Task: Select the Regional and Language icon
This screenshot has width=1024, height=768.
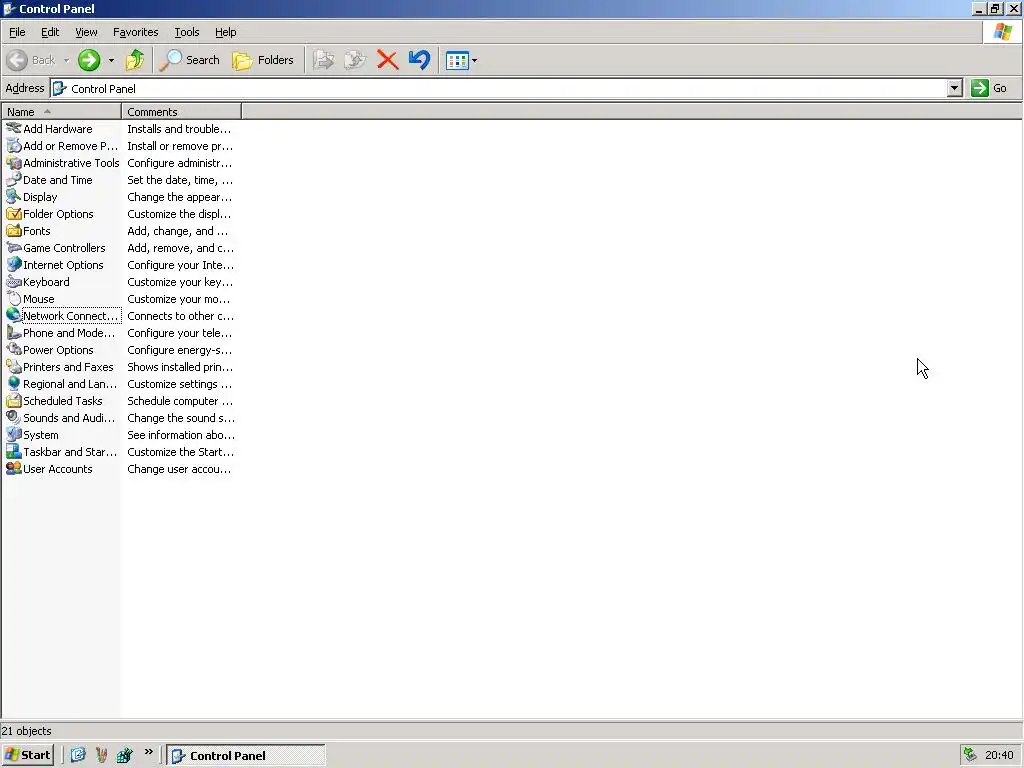Action: pyautogui.click(x=14, y=383)
